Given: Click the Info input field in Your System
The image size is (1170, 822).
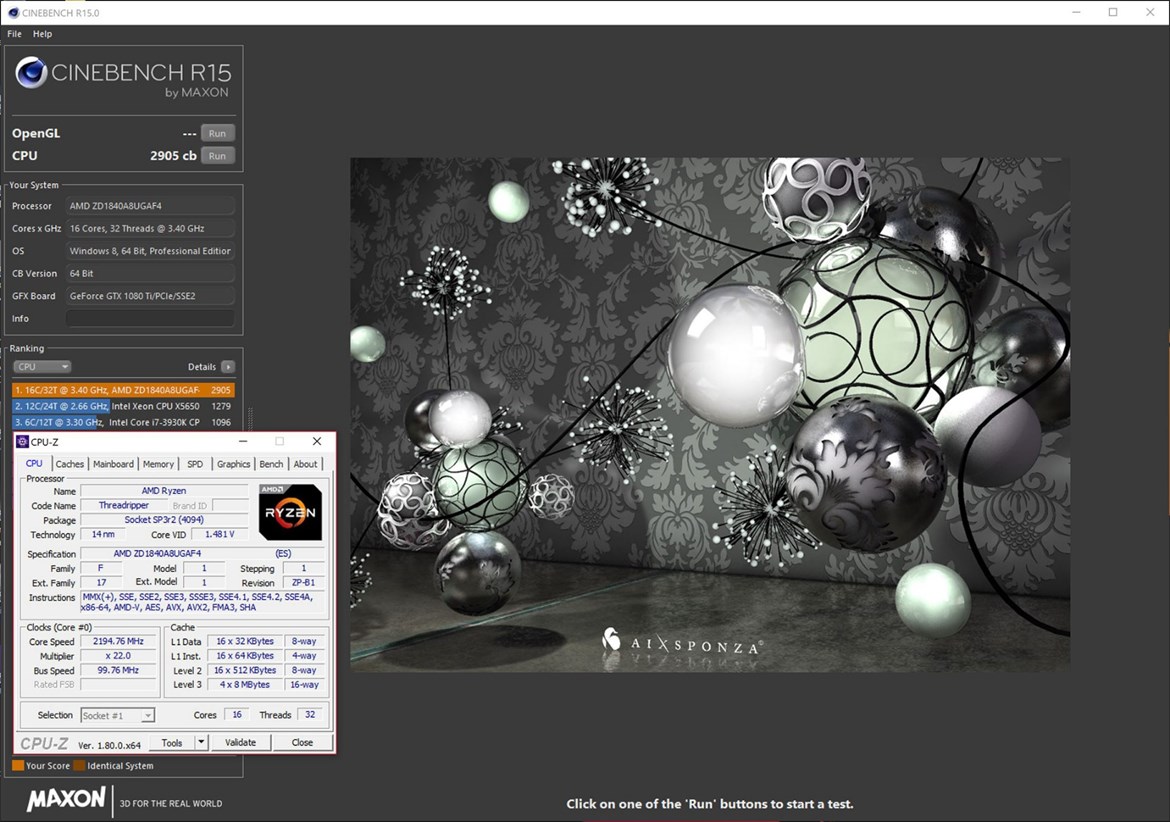Looking at the screenshot, I should pos(150,319).
